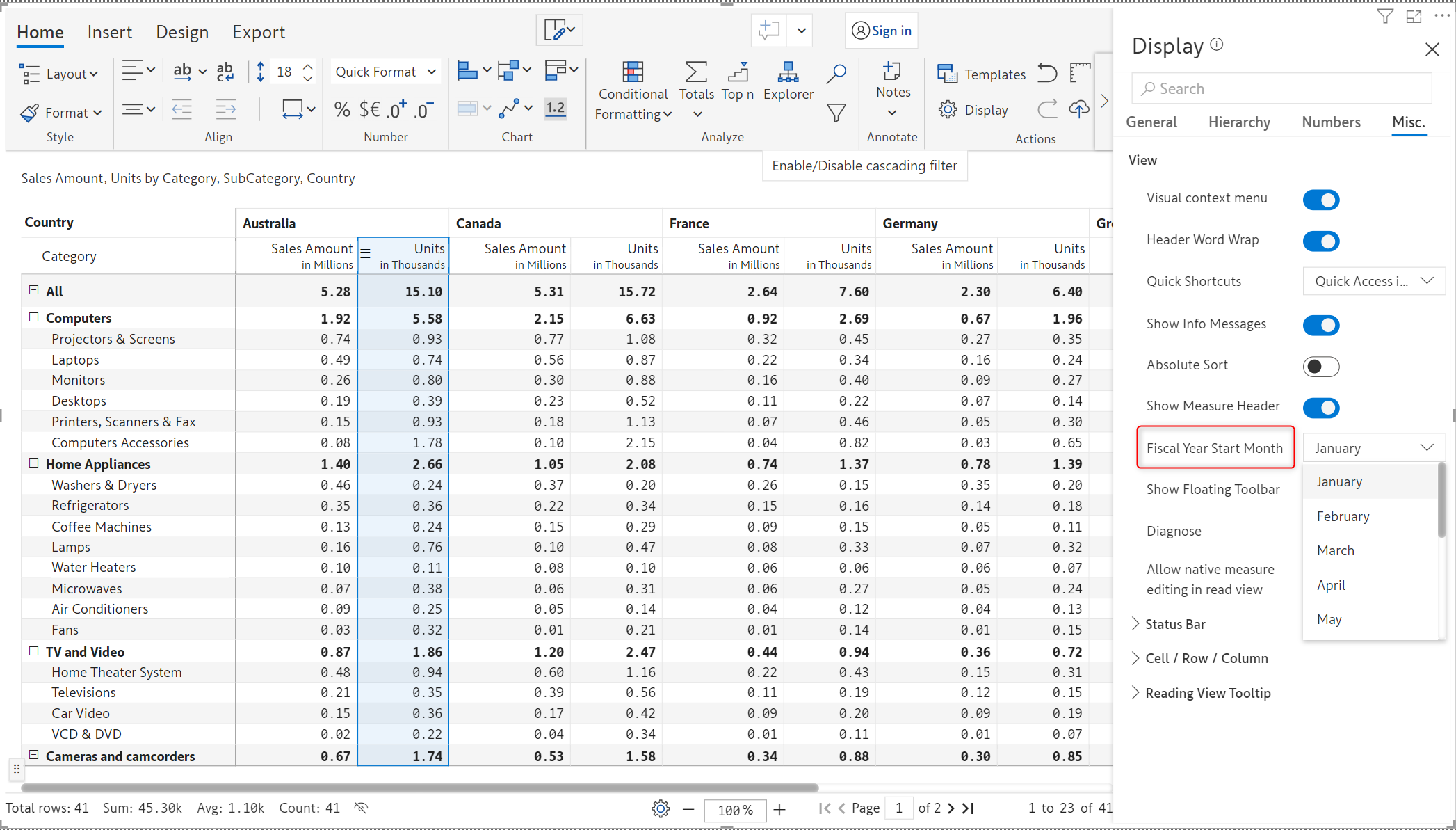Open the Notes annotate icon
This screenshot has width=1456, height=830.
point(892,72)
